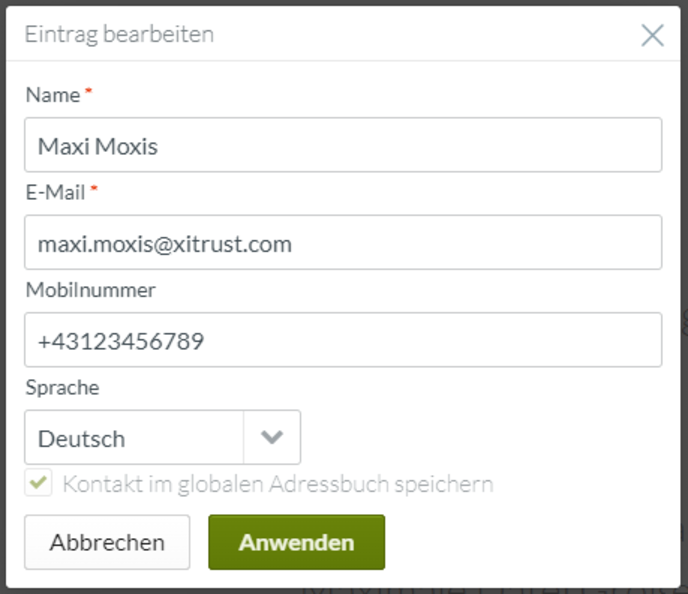Click the Name field label
Image resolution: width=688 pixels, height=594 pixels.
point(52,95)
